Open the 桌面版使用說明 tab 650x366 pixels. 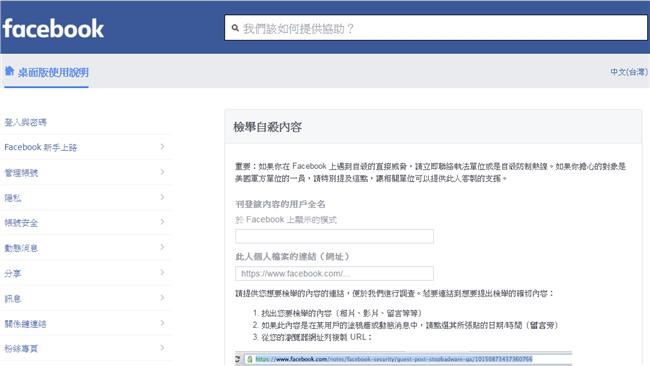click(x=46, y=73)
